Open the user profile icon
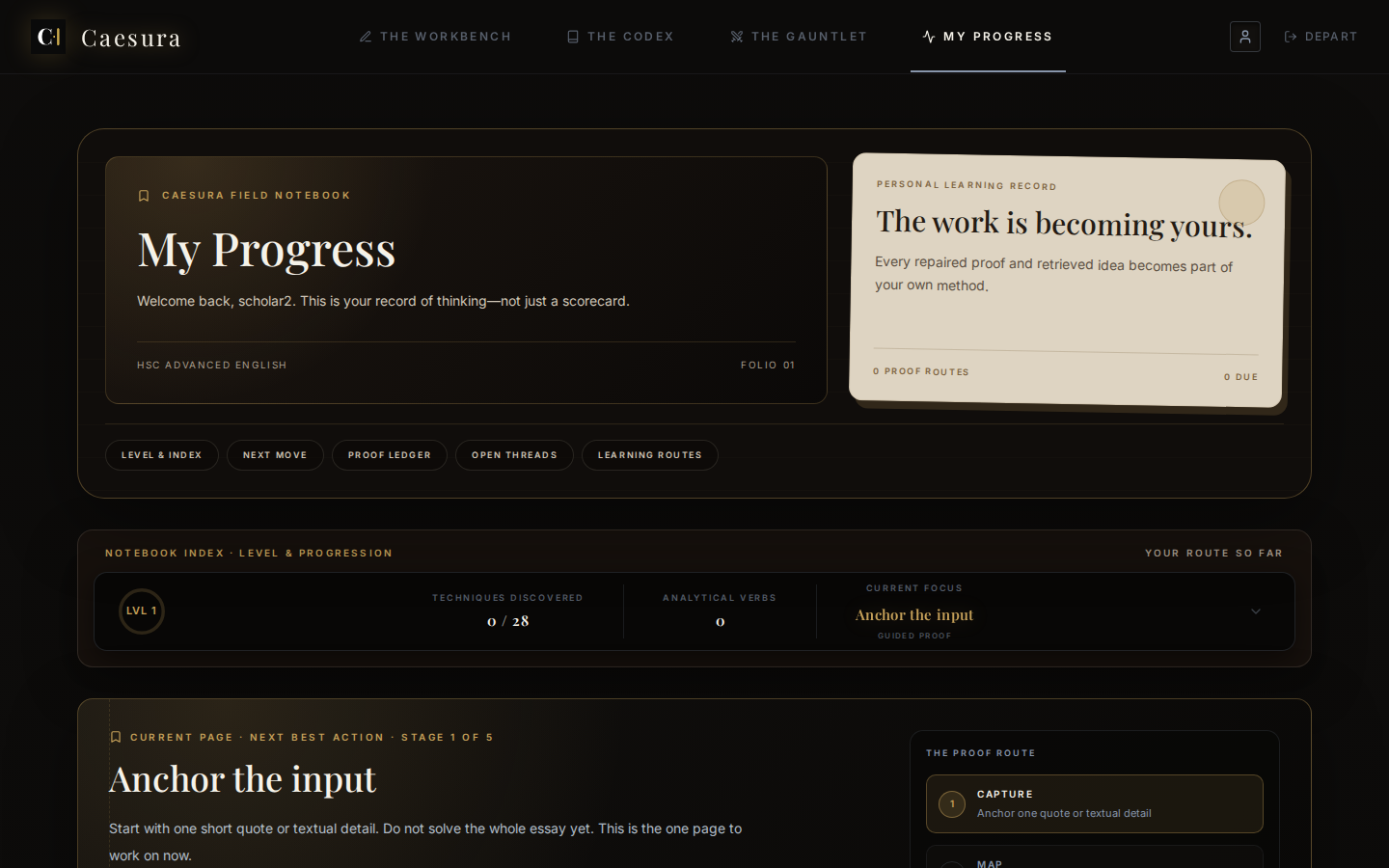 (1245, 37)
